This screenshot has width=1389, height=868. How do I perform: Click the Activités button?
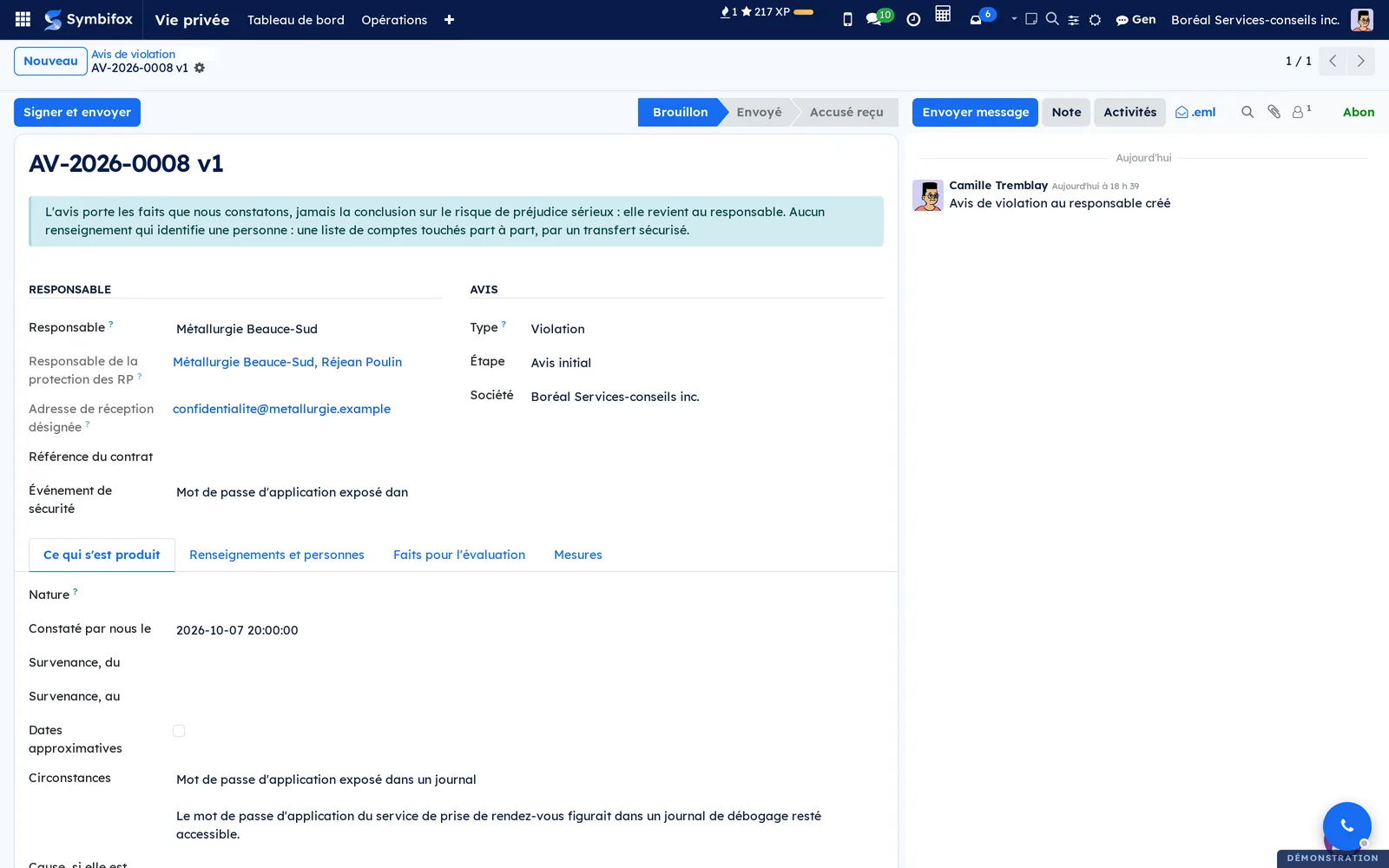(x=1129, y=112)
